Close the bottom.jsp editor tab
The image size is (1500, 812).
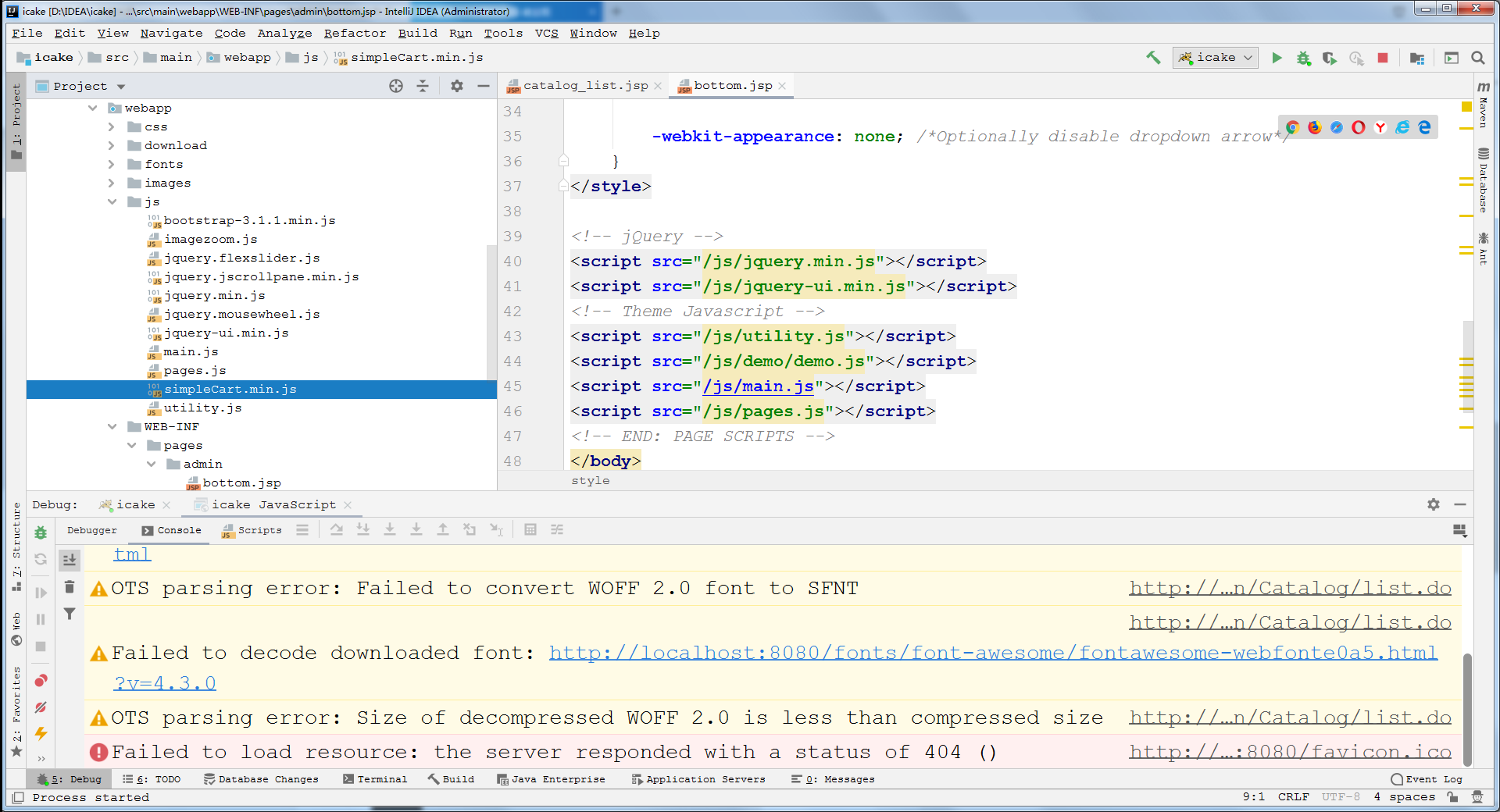coord(782,86)
